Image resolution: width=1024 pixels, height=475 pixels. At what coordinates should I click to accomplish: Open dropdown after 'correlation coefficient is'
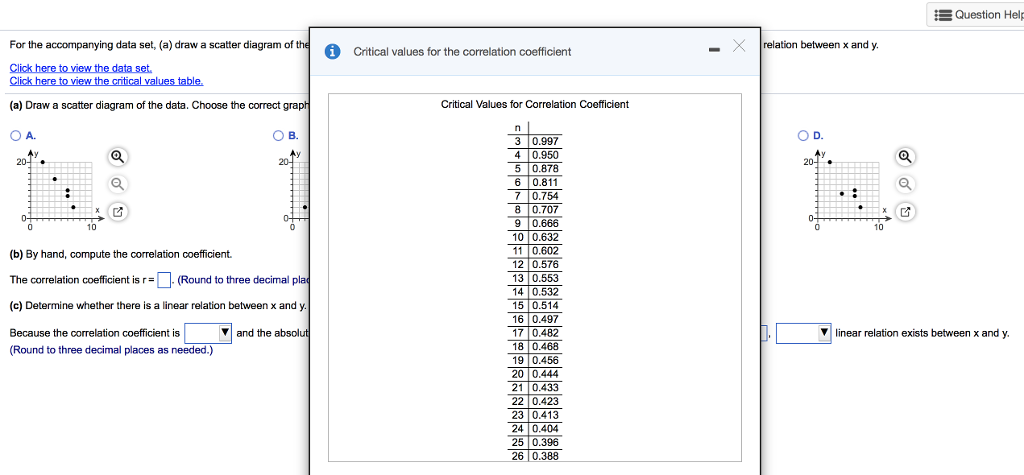click(x=208, y=333)
